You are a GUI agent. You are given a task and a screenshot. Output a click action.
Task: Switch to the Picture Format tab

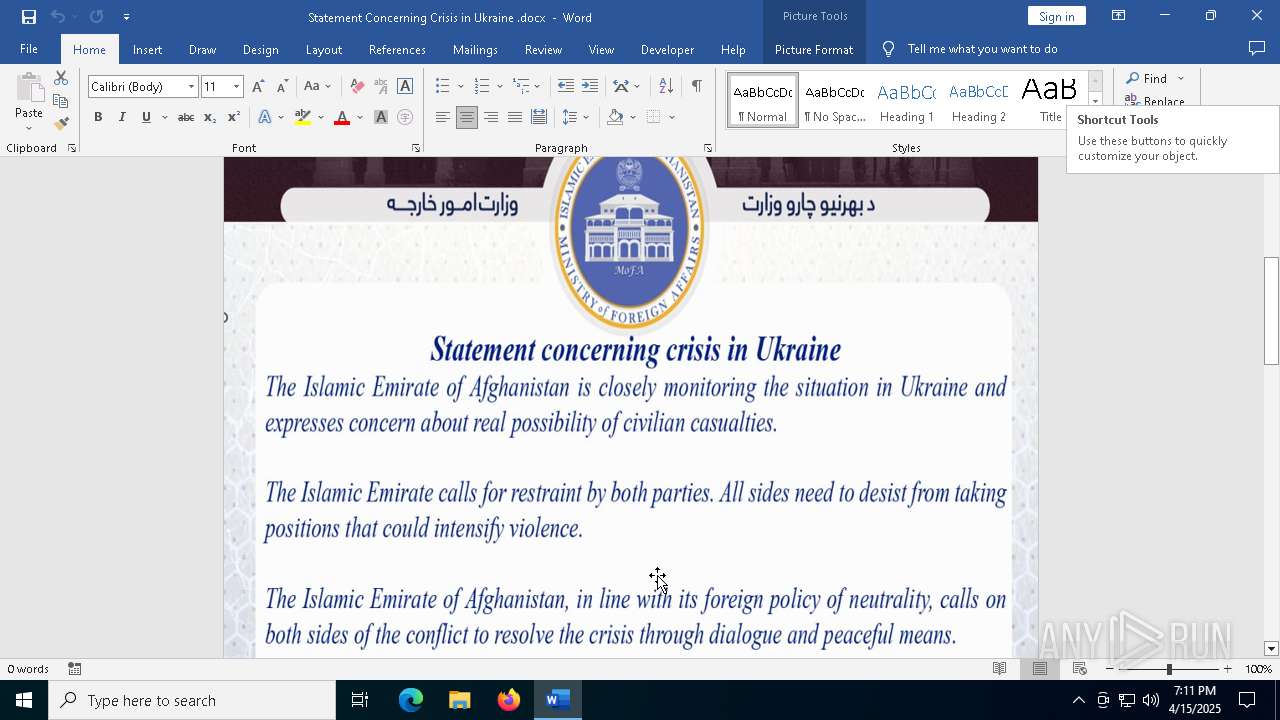coord(814,49)
